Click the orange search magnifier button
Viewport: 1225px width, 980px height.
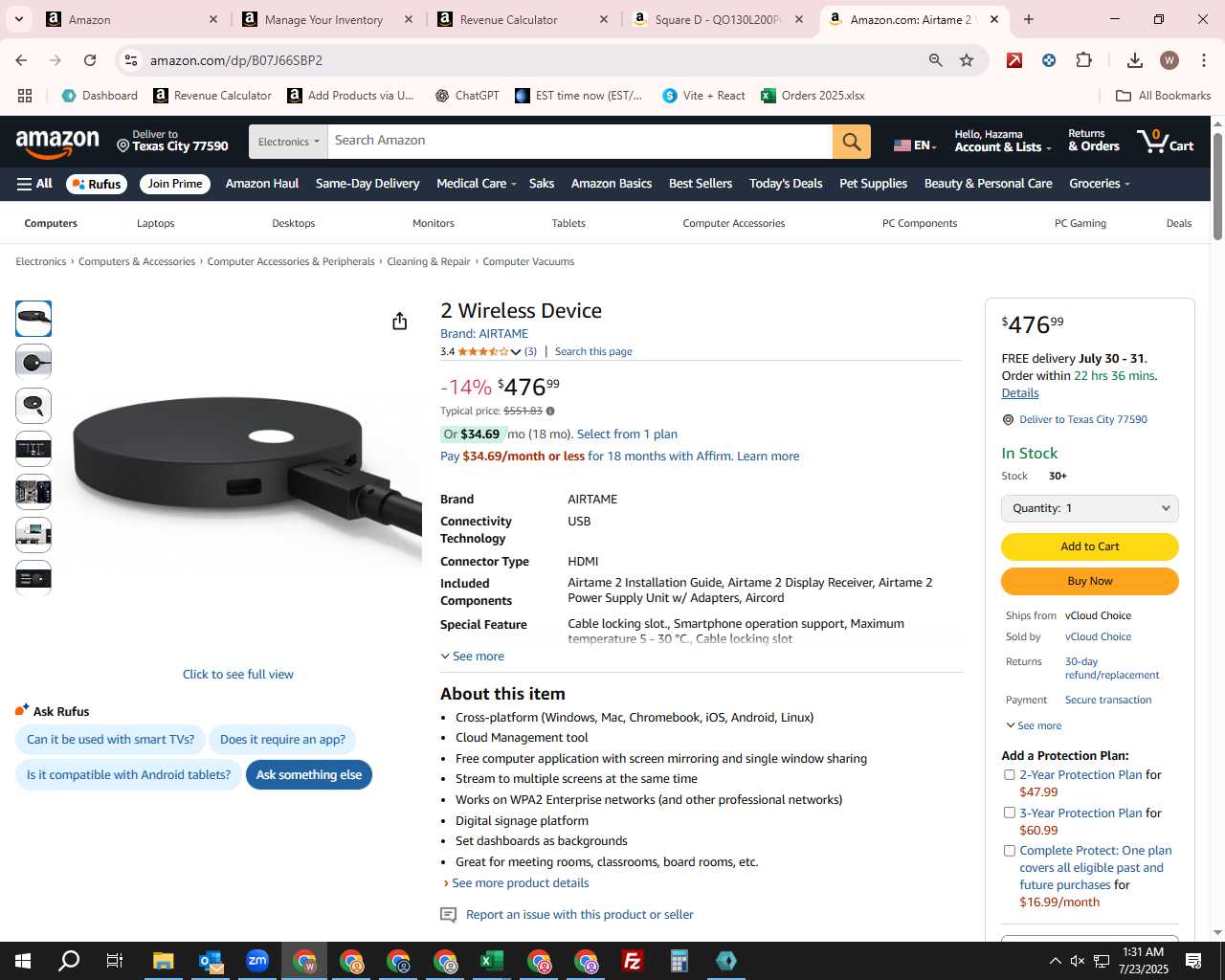coord(852,142)
